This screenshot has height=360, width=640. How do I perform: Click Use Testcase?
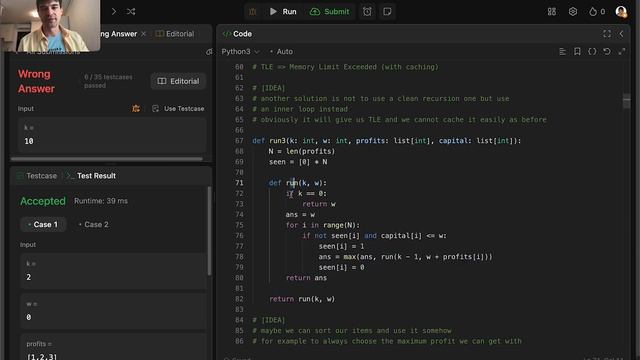click(178, 109)
